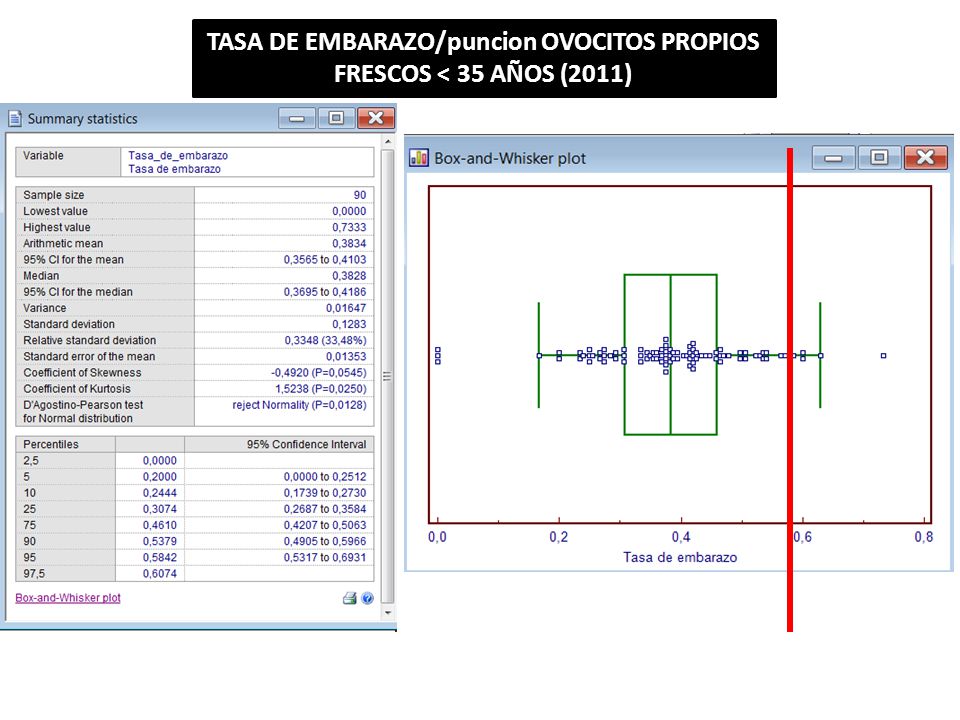
Task: Minimize the Summary statistics window
Action: [297, 118]
